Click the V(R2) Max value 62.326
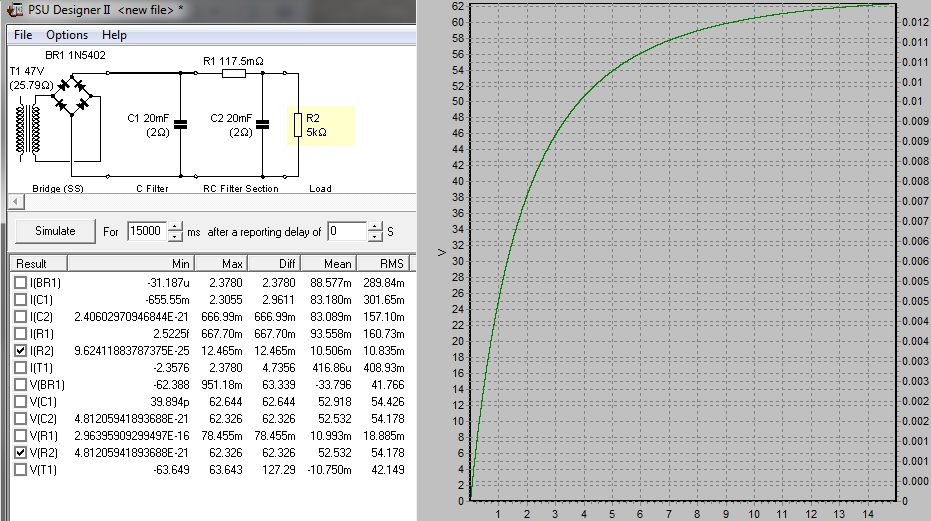Viewport: 931px width, 521px height. [226, 453]
